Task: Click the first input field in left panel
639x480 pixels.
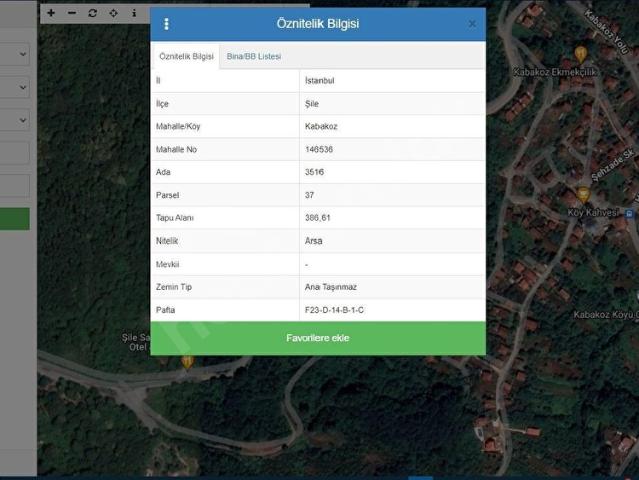Action: point(15,153)
